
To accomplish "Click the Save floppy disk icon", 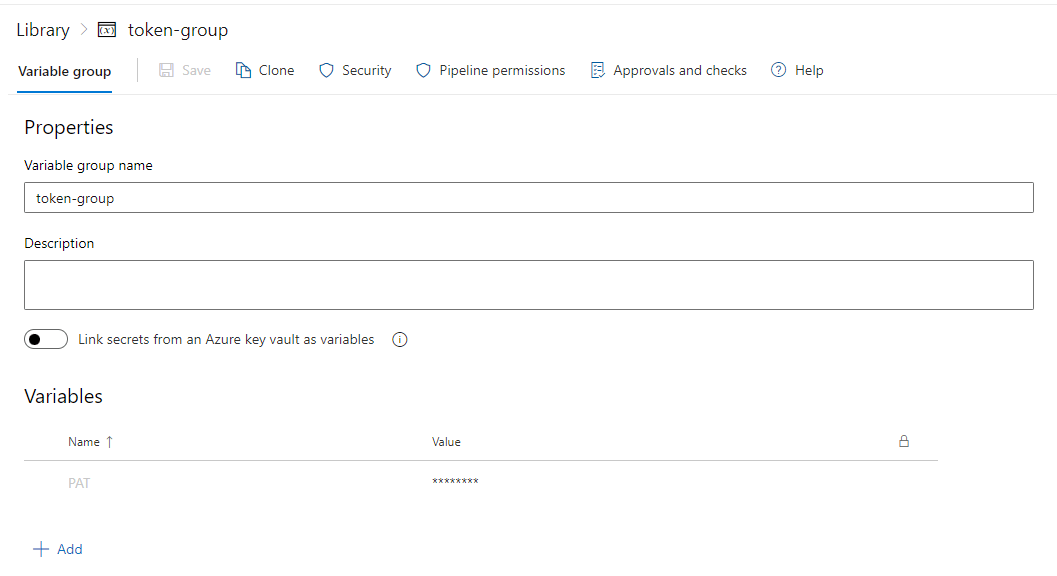I will pos(167,70).
